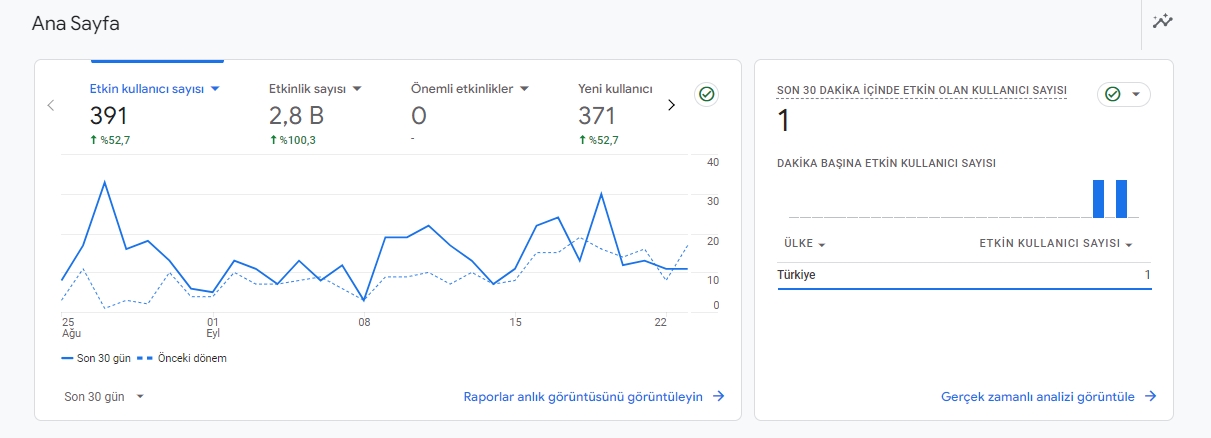Click the 391 active users value

click(109, 115)
